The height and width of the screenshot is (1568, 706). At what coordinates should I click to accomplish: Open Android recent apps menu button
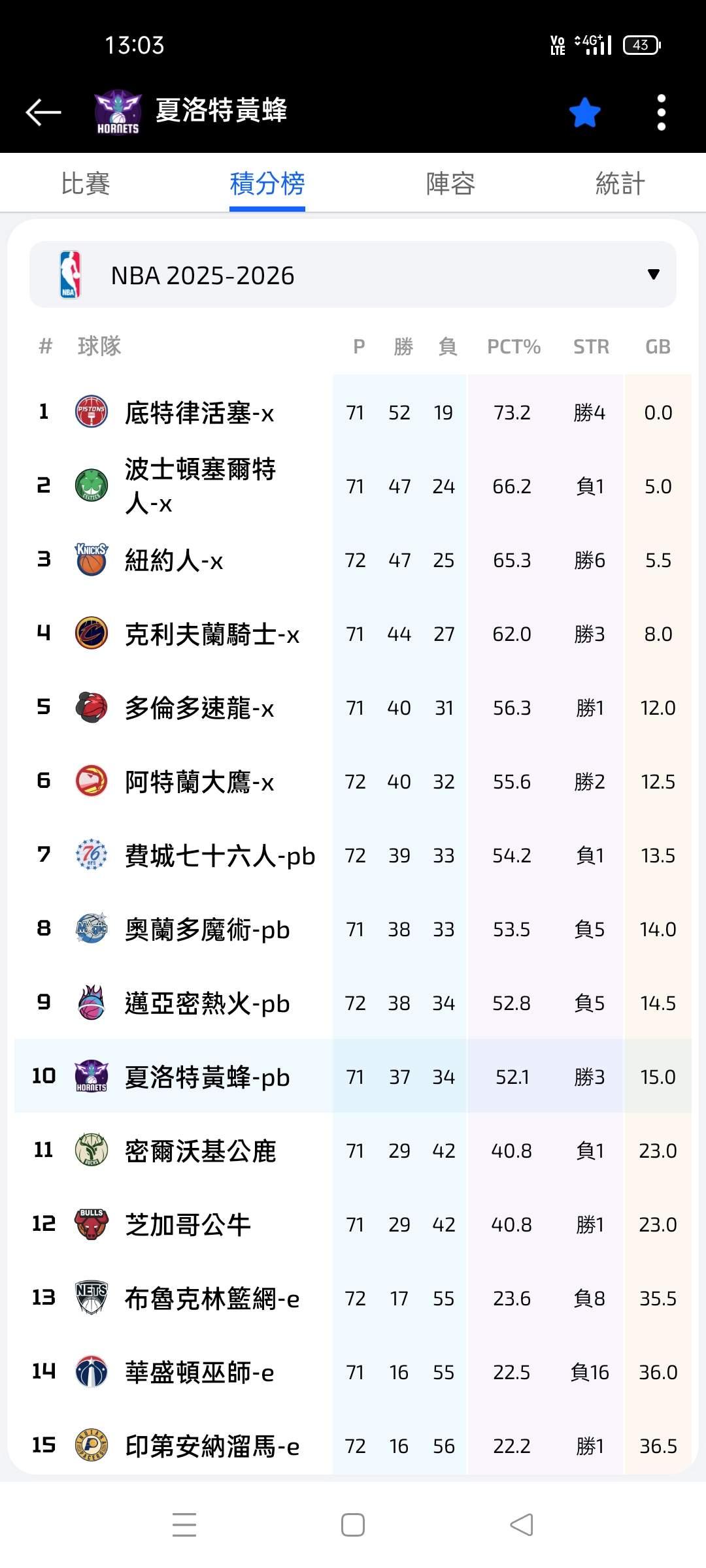click(x=184, y=1526)
